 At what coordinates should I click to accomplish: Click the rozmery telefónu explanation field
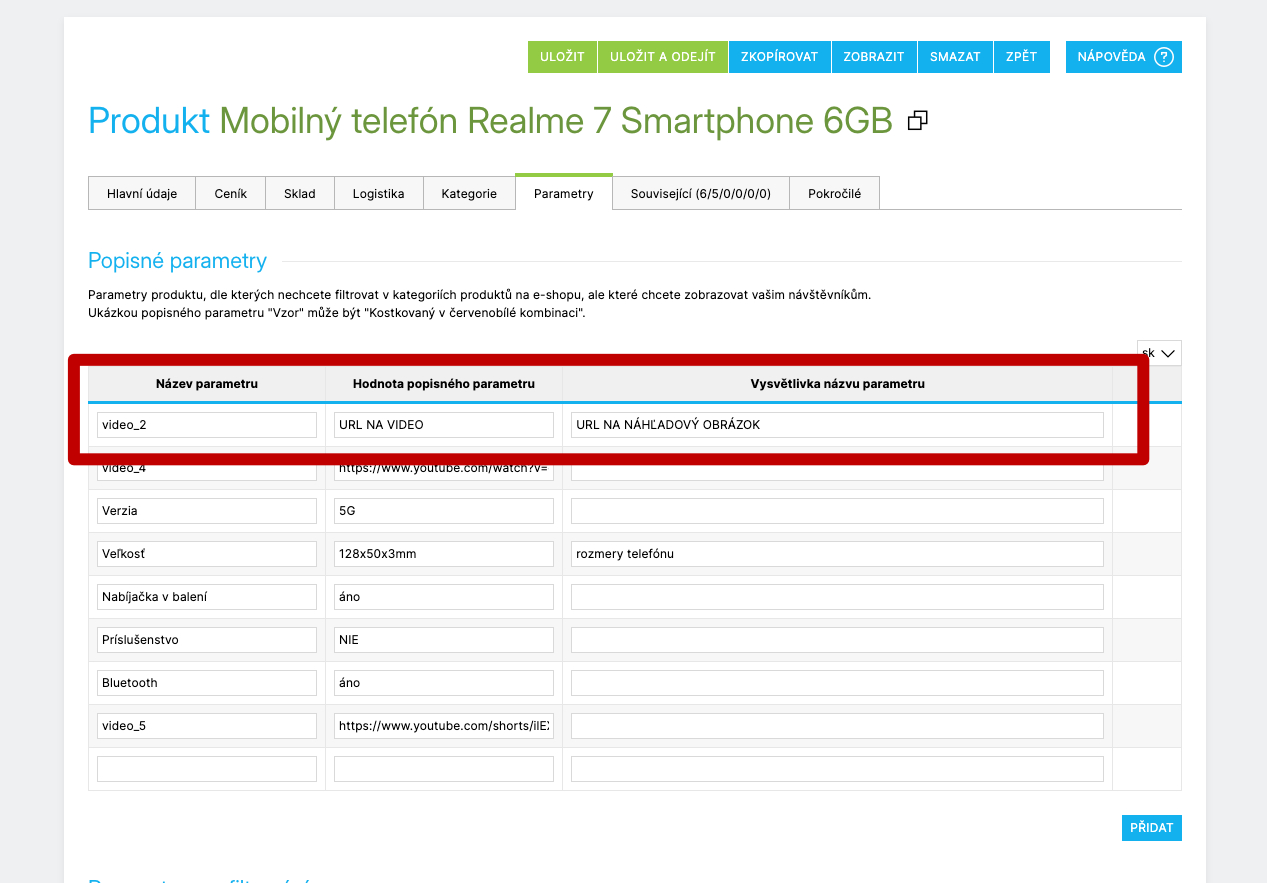tap(837, 554)
